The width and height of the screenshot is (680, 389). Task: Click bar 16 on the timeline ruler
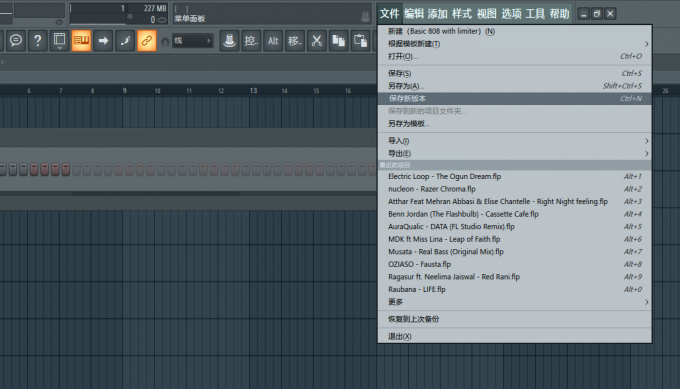[348, 91]
